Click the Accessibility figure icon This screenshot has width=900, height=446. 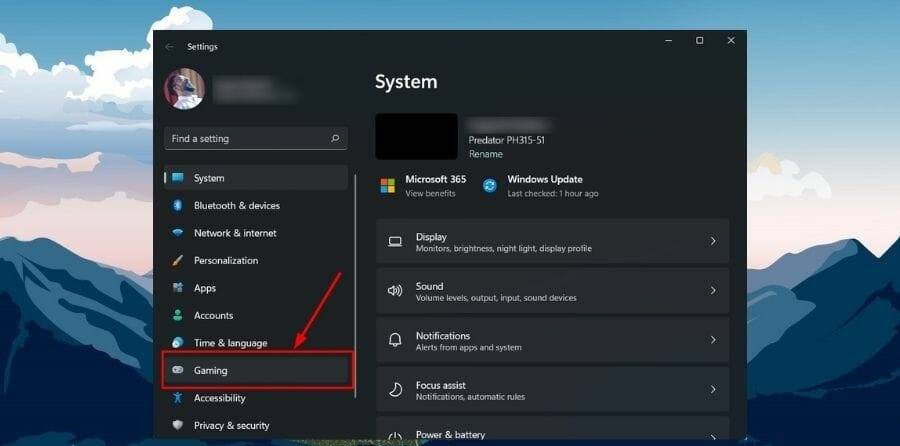(178, 398)
